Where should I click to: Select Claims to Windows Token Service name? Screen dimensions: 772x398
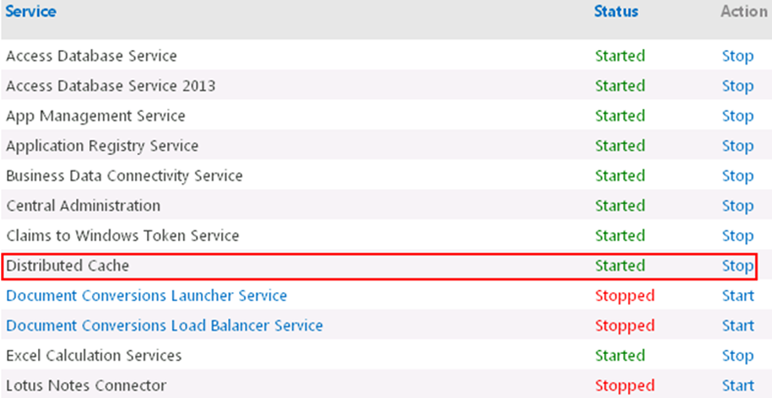pos(123,236)
